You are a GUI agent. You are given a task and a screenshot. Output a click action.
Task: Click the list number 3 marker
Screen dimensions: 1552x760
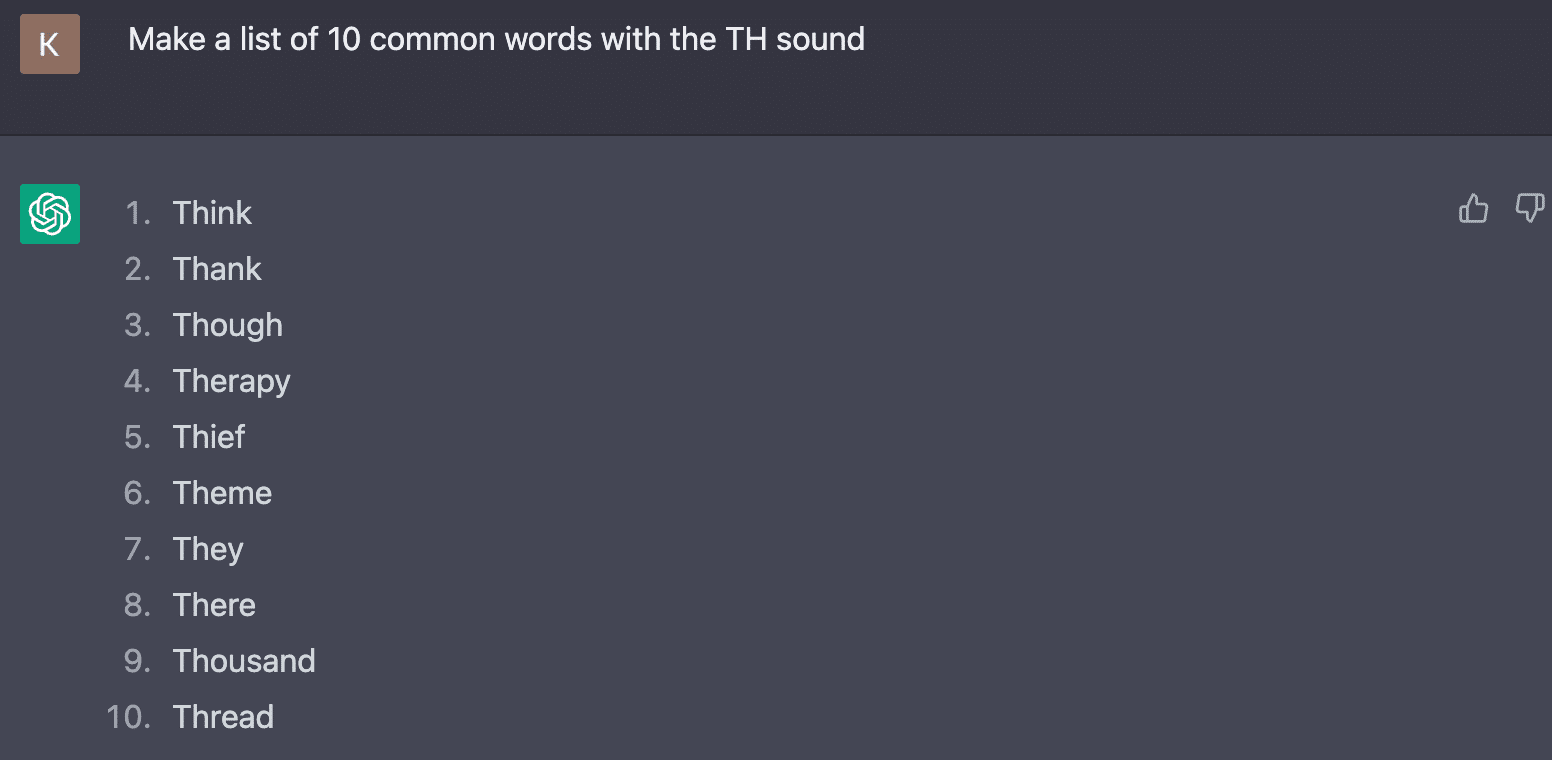coord(137,325)
